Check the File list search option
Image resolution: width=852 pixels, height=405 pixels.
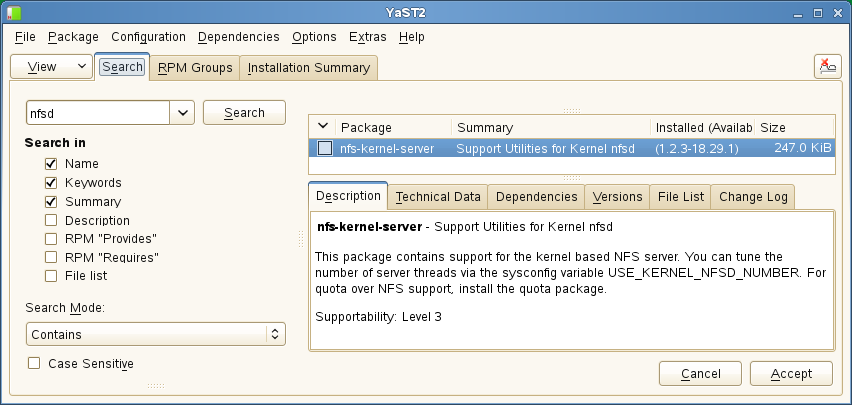pyautogui.click(x=50, y=276)
